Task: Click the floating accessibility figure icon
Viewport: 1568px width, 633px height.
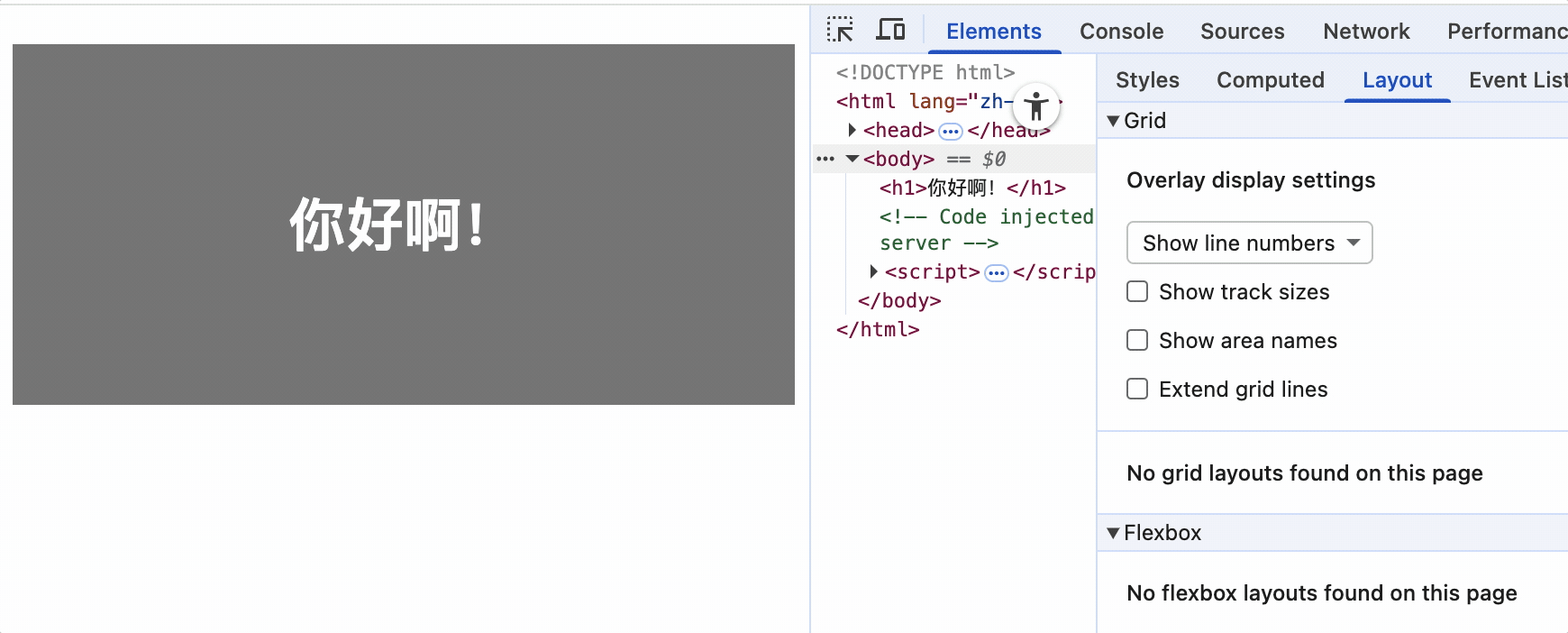Action: 1036,106
